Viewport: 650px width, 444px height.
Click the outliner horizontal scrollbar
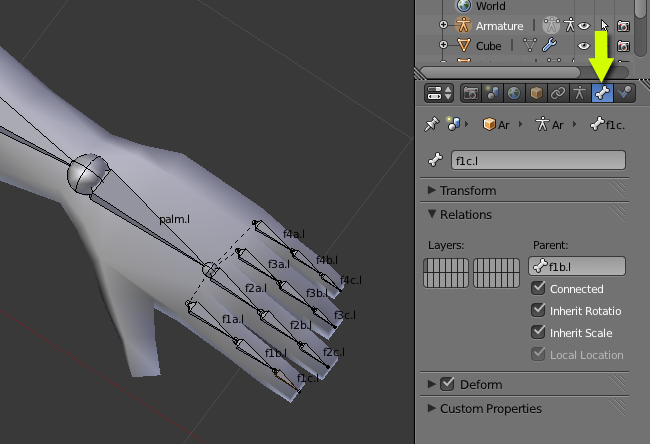(500, 72)
